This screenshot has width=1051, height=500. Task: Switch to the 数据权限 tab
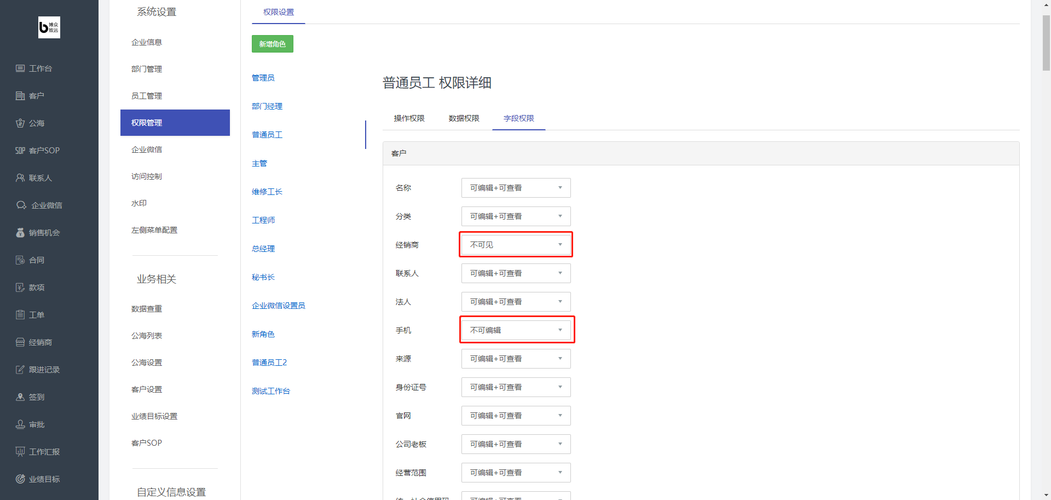tap(463, 118)
